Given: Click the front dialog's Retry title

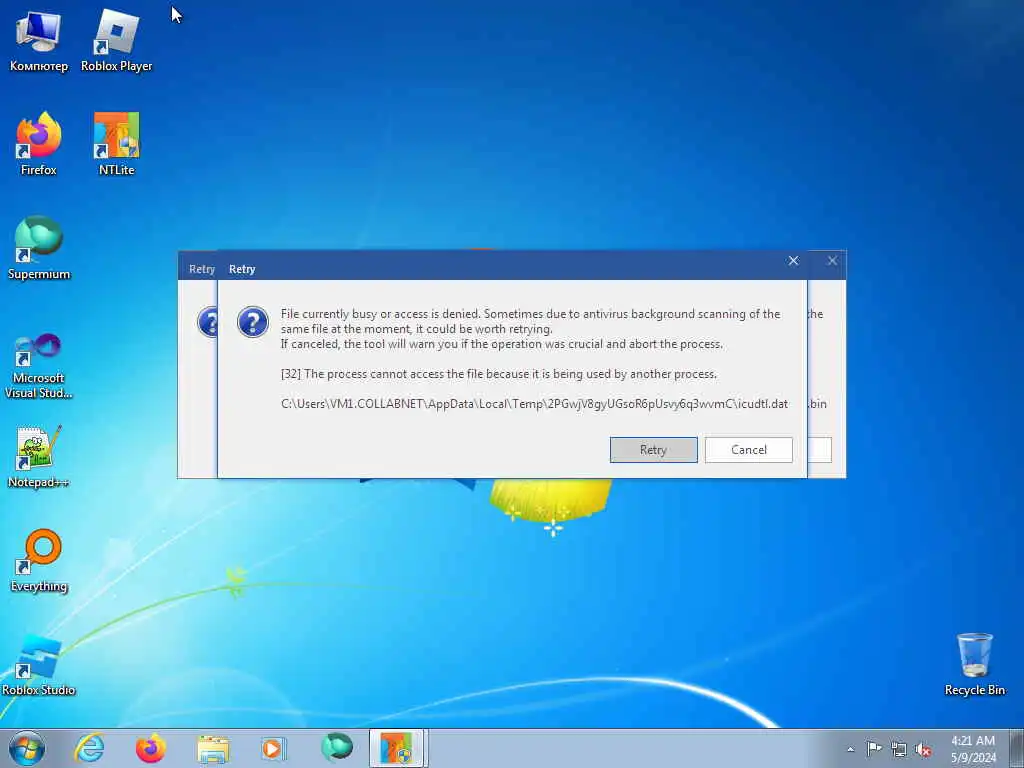Looking at the screenshot, I should click(242, 269).
